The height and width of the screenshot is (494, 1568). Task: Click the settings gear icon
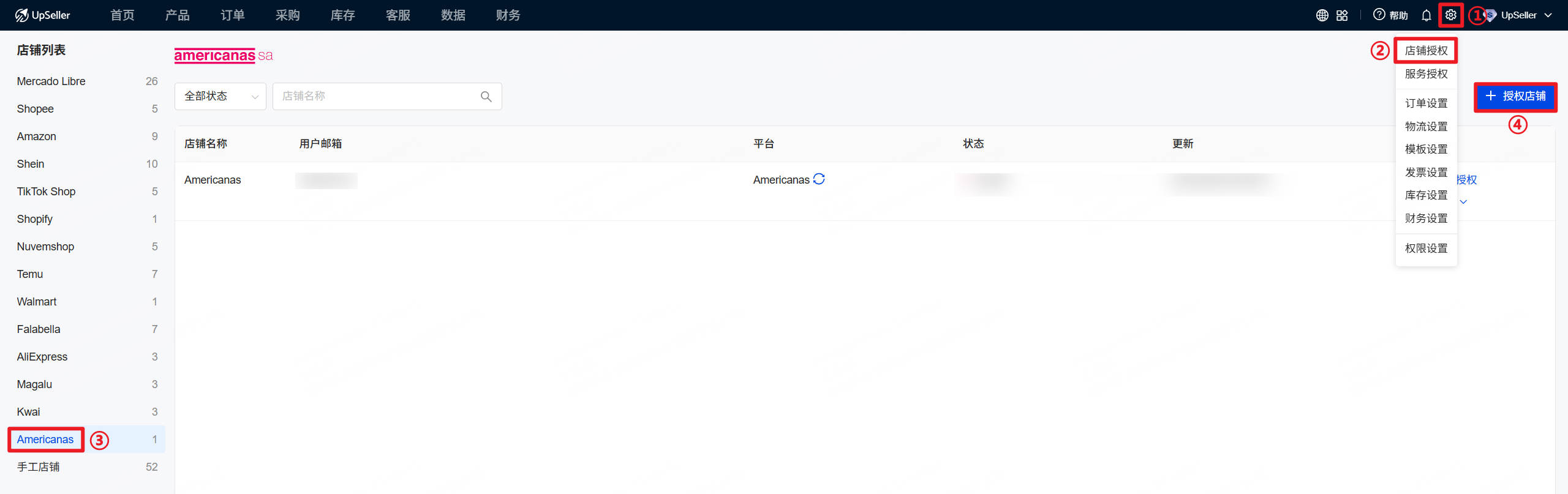click(1451, 15)
